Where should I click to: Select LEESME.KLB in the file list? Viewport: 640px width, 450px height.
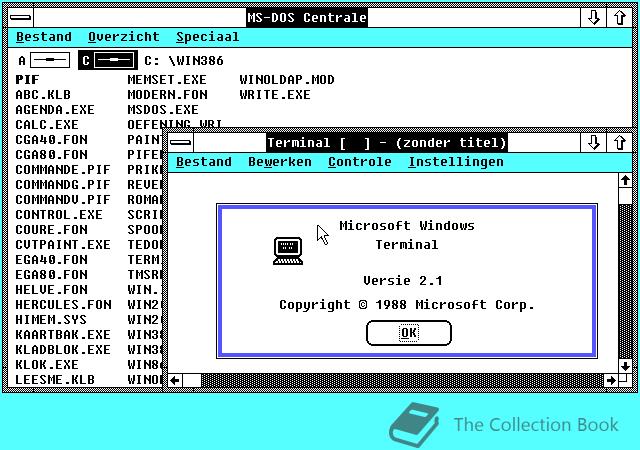click(55, 380)
